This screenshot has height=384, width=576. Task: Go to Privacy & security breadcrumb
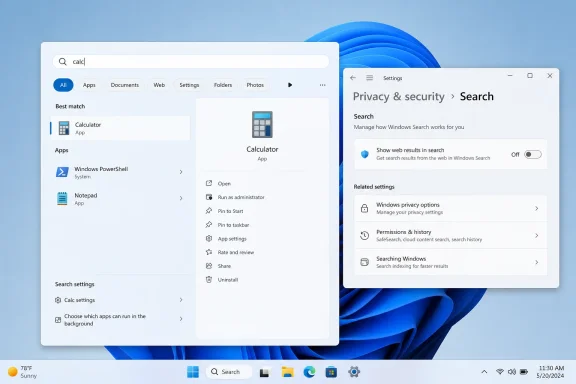pyautogui.click(x=399, y=96)
